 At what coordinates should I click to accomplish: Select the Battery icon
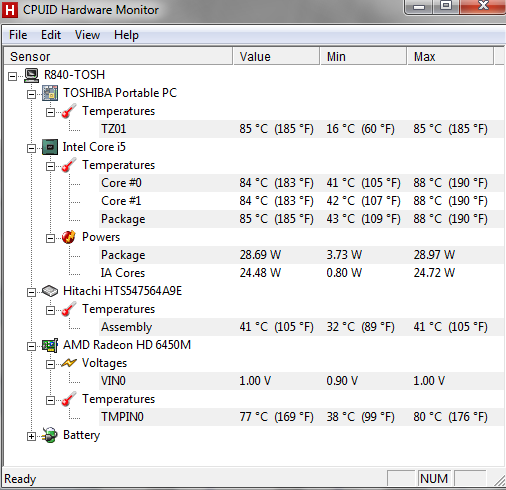(x=50, y=435)
